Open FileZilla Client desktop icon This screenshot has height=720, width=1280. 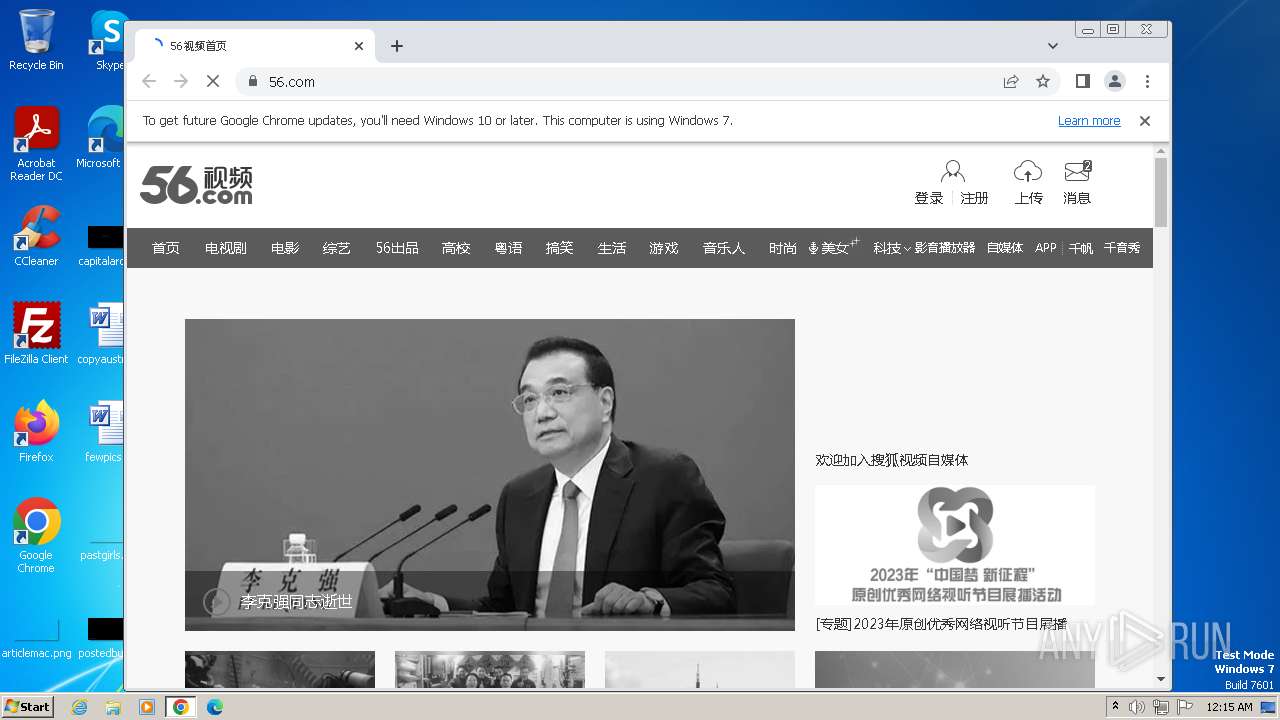36,333
